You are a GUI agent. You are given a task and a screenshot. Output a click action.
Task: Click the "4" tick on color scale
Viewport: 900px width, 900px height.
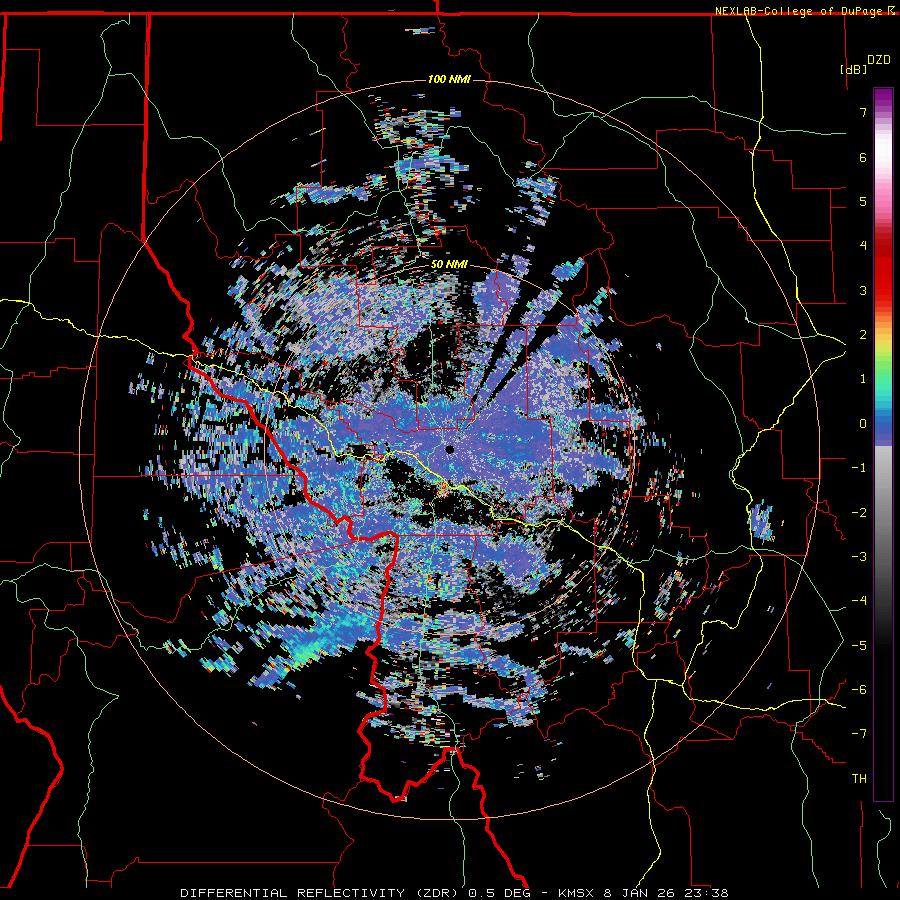(x=863, y=246)
